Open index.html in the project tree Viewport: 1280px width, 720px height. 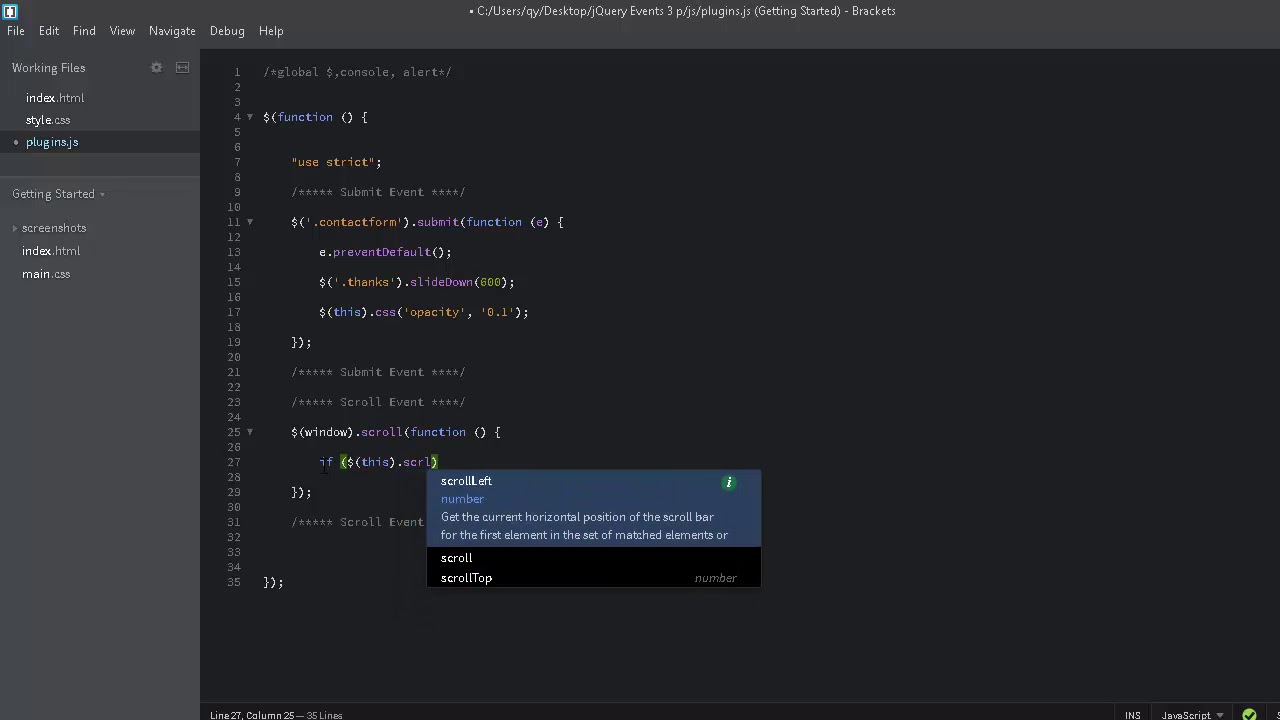click(x=51, y=251)
